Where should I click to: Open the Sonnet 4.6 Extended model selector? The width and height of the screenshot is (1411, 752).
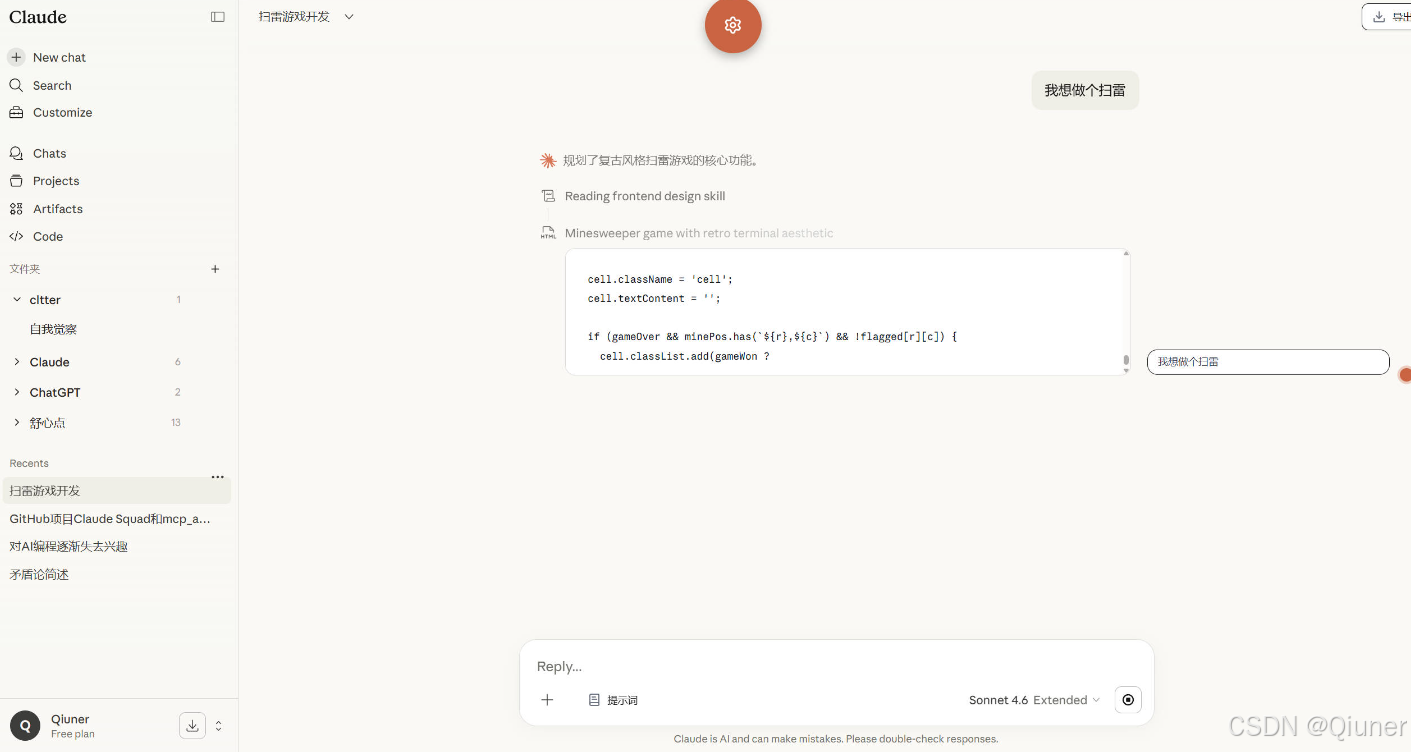[x=1034, y=700]
